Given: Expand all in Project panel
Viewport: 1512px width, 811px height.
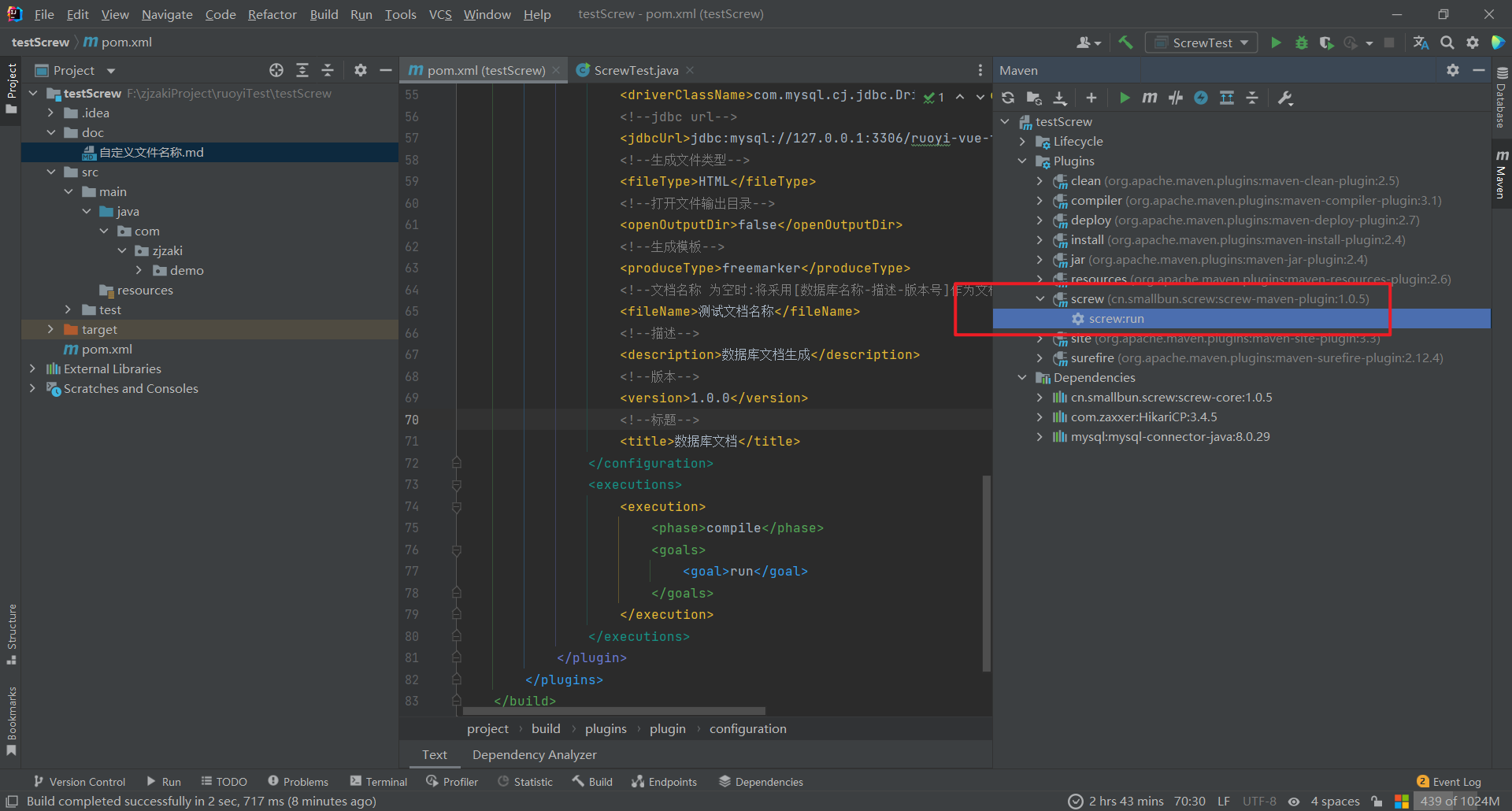Looking at the screenshot, I should (302, 70).
